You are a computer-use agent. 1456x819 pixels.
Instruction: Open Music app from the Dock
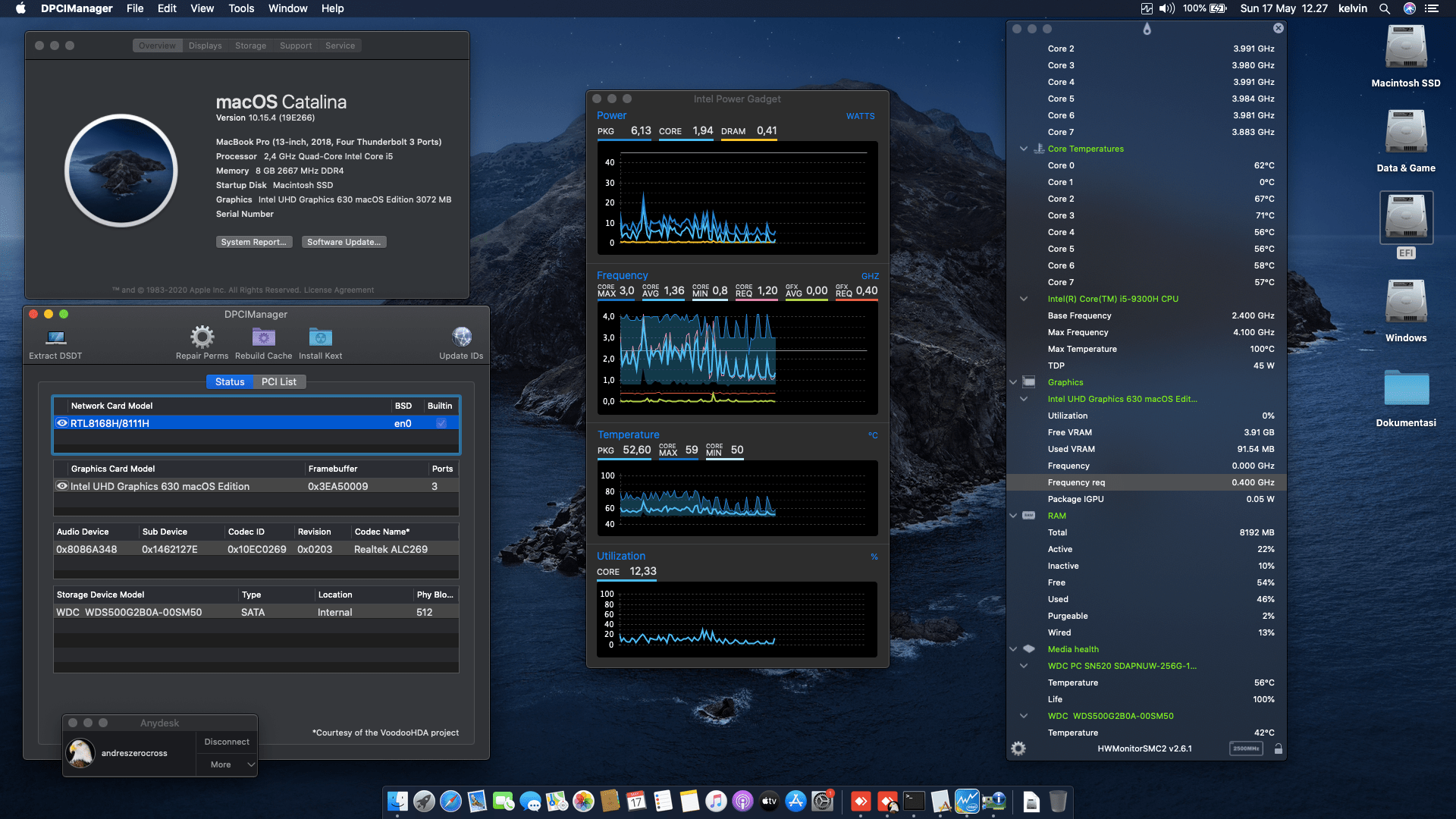pos(716,801)
